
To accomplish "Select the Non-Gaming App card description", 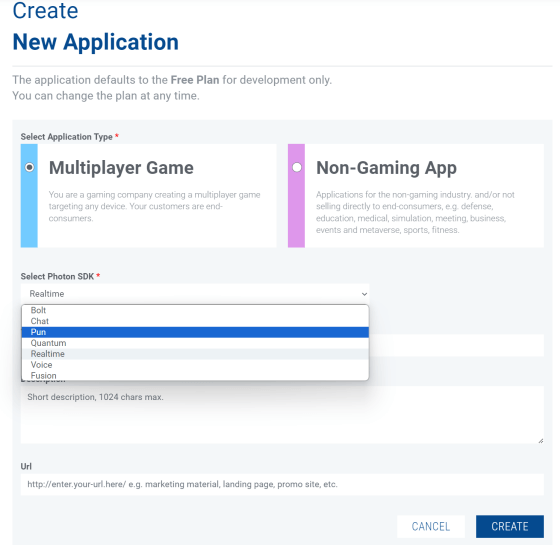I will coord(415,212).
